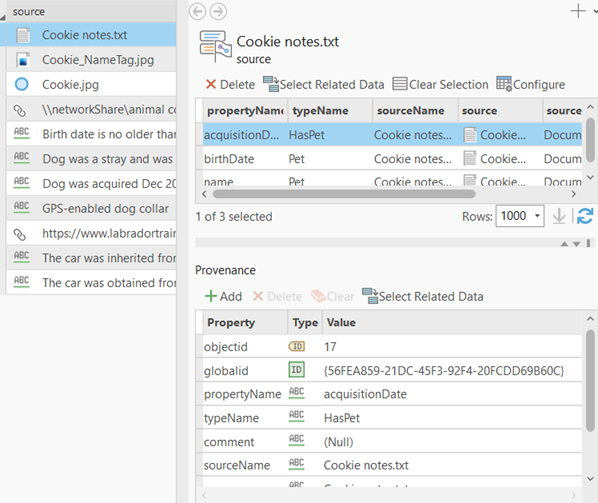Screen dimensions: 598x503
Task: Click ABC type icon in typeName property row
Action: click(x=297, y=416)
